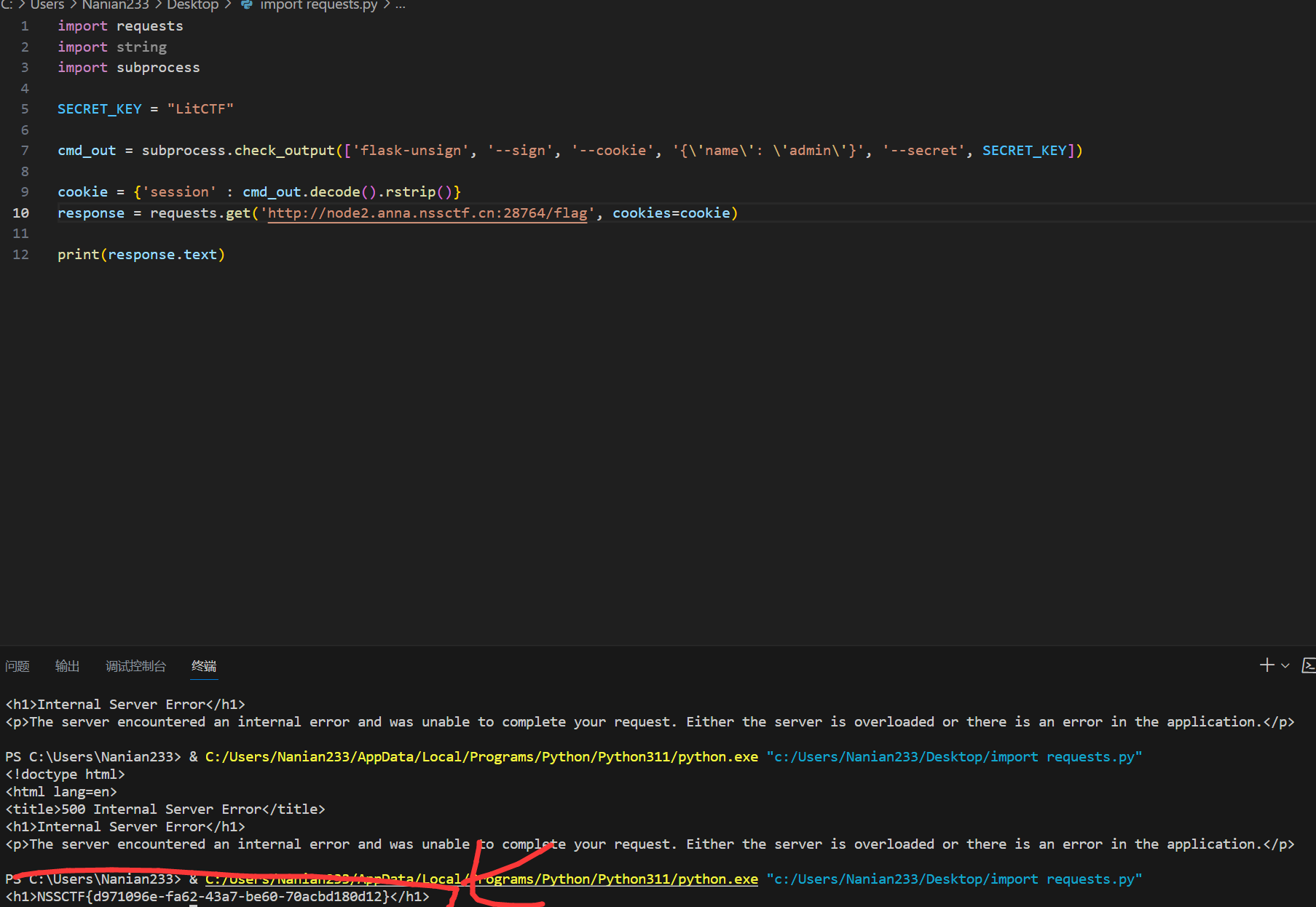The width and height of the screenshot is (1316, 907).
Task: Click line number 7 in the gutter
Action: [x=25, y=151]
